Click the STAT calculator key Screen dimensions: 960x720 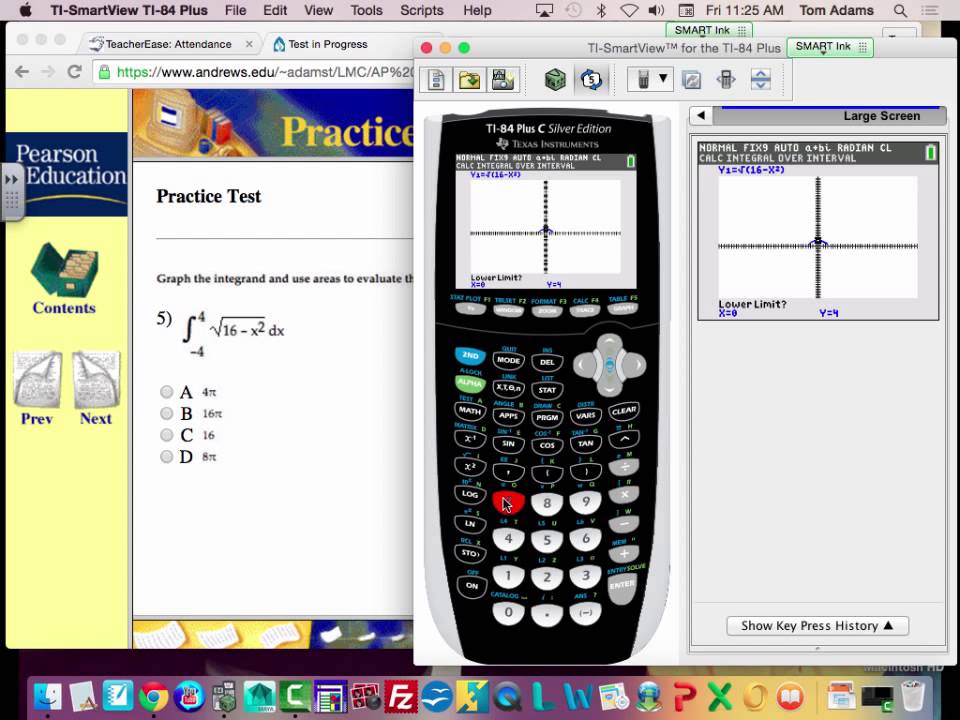[547, 390]
